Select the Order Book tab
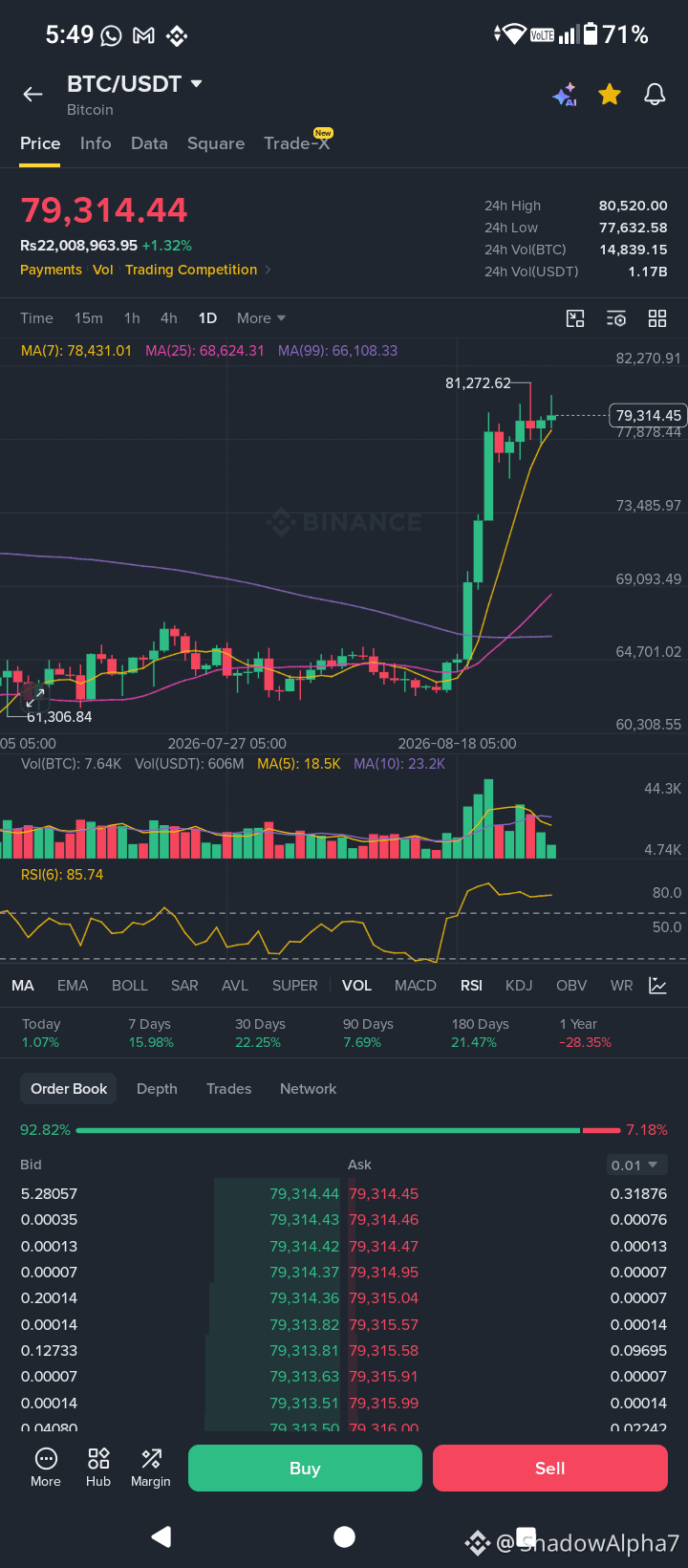The width and height of the screenshot is (688, 1568). tap(69, 1089)
